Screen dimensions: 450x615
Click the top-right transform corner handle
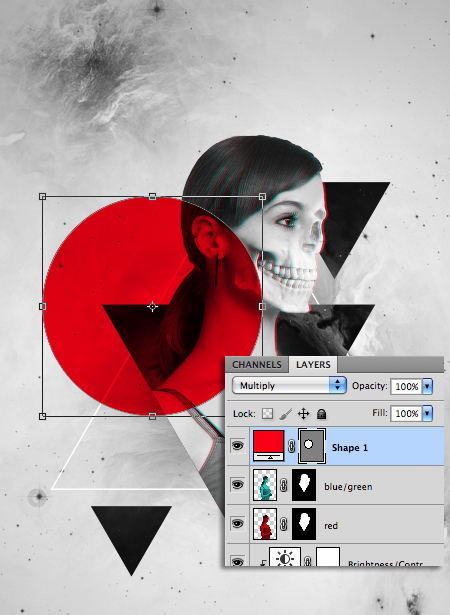[262, 196]
